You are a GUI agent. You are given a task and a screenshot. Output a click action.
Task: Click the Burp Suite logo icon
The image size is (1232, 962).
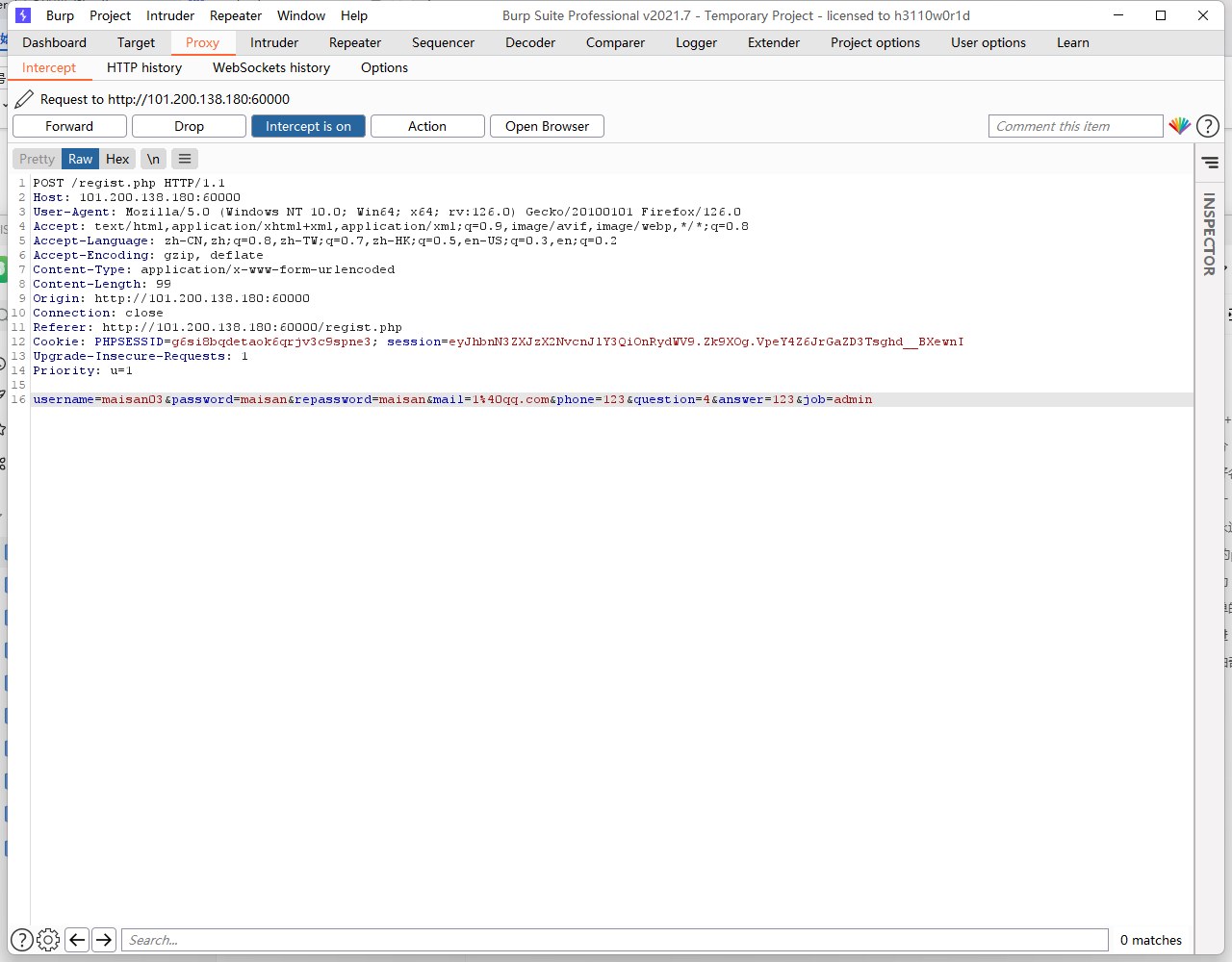click(23, 15)
